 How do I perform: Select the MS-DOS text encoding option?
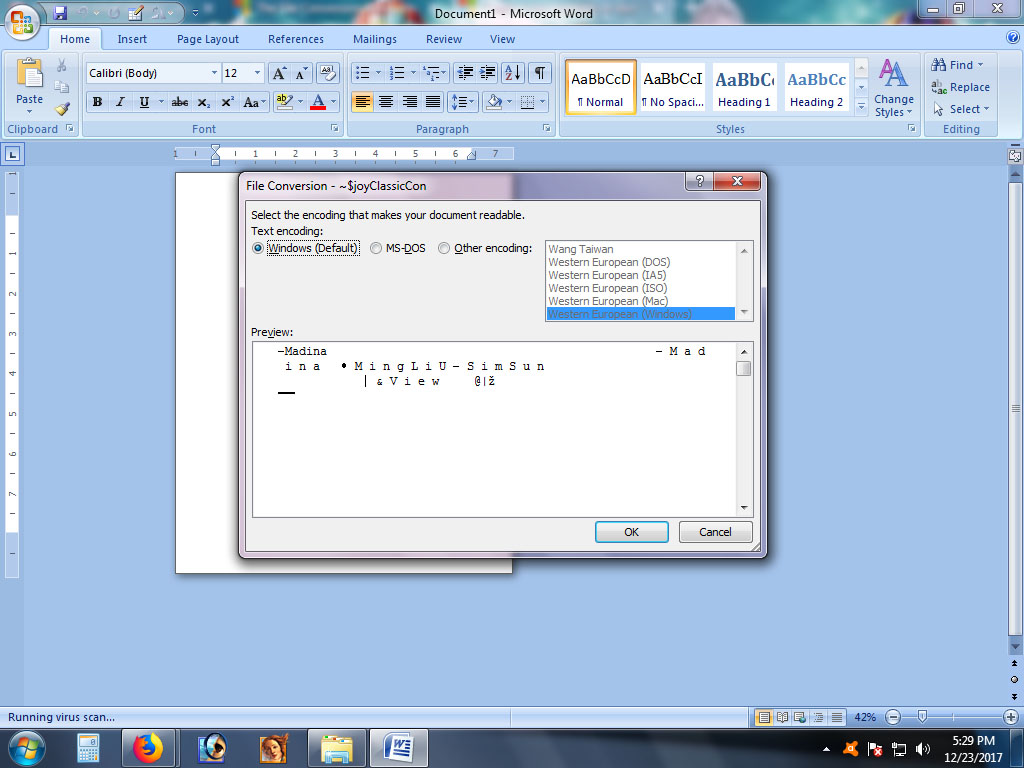[x=376, y=248]
